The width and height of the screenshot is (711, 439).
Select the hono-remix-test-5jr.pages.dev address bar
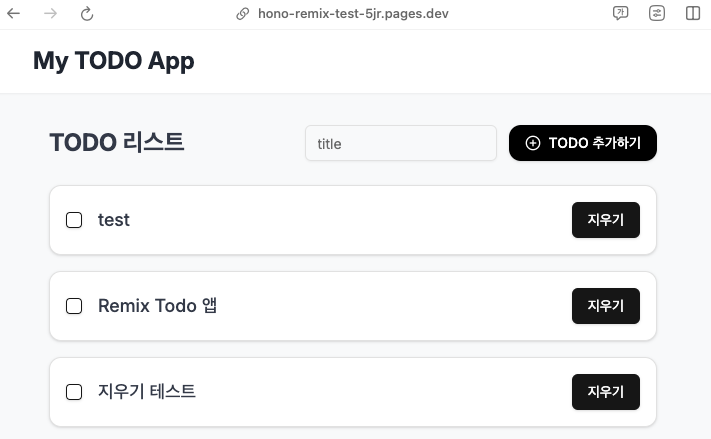(353, 14)
